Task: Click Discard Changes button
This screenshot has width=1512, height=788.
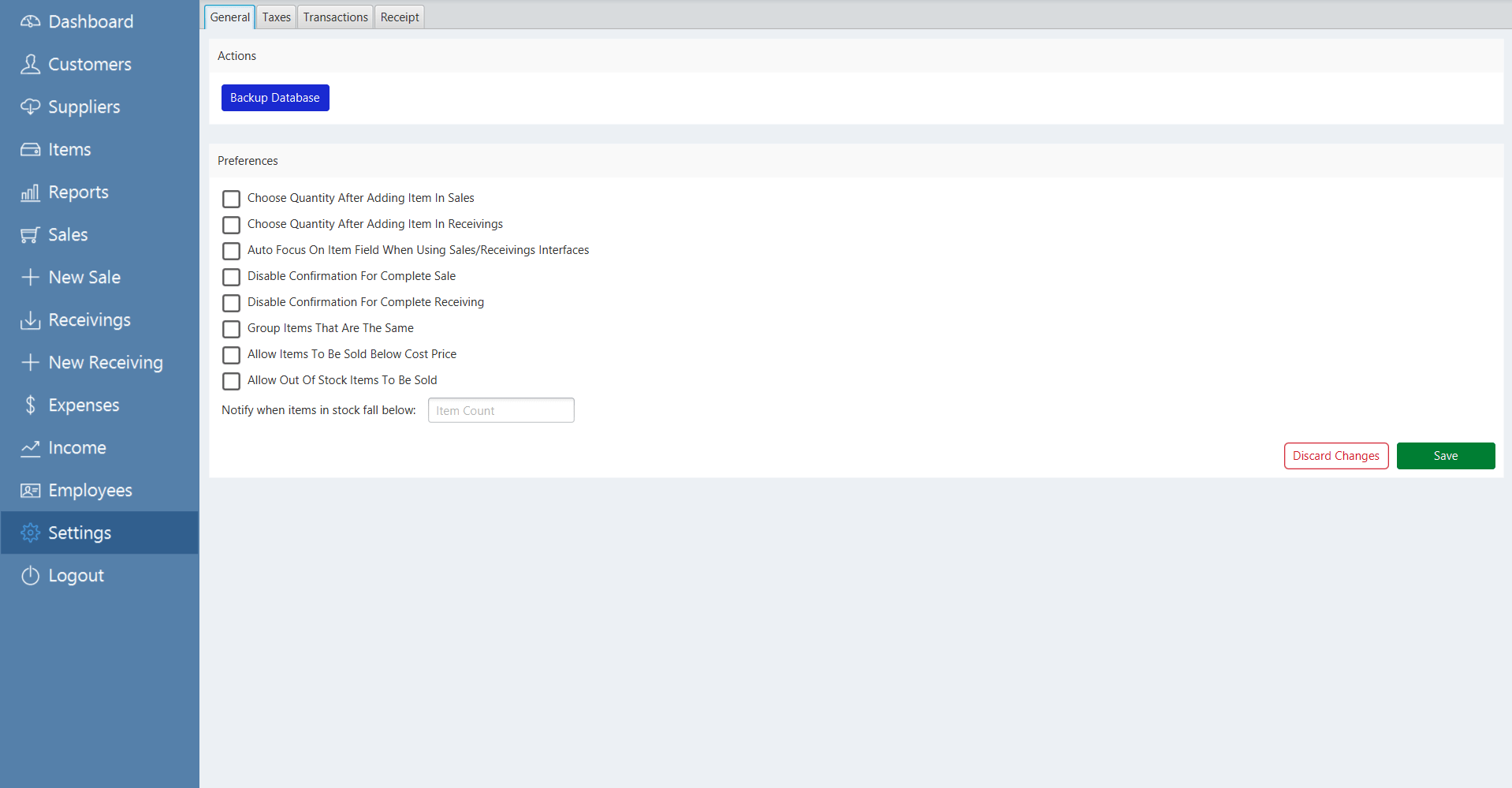Action: coord(1335,456)
